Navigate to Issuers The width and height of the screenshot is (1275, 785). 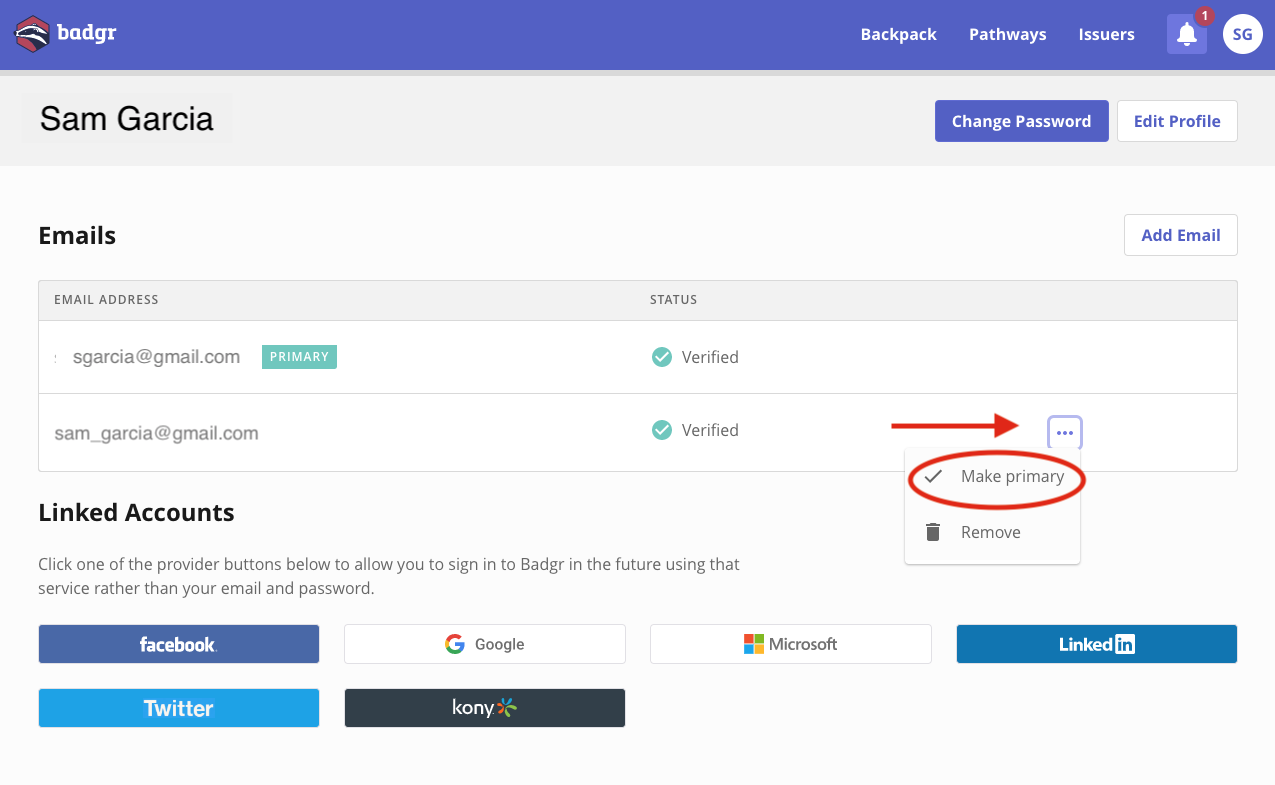click(1106, 34)
